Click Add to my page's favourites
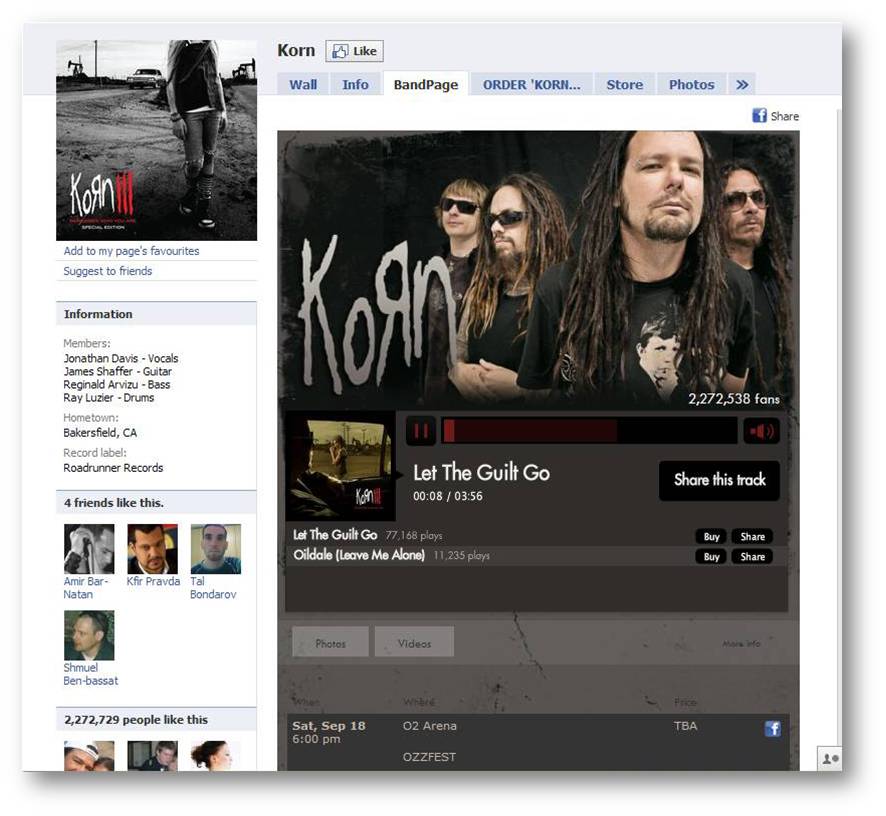Image resolution: width=886 pixels, height=816 pixels. pyautogui.click(x=131, y=251)
